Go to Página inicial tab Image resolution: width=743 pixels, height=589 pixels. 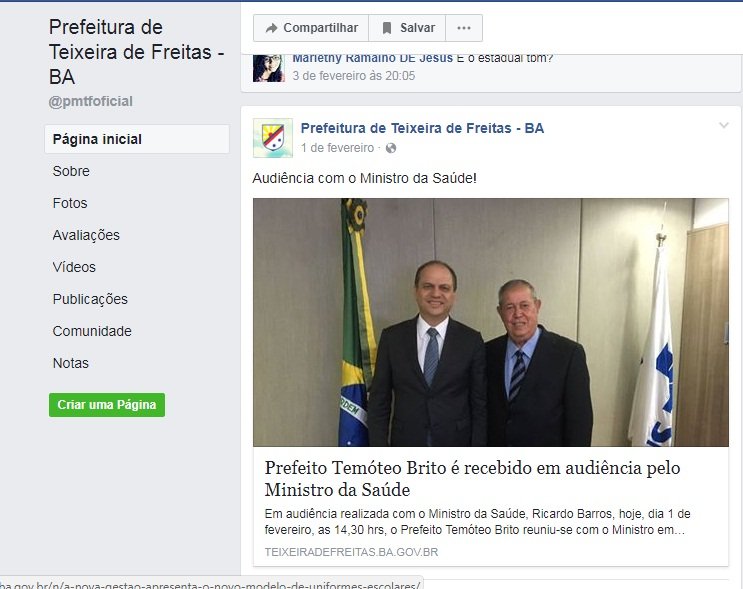pyautogui.click(x=137, y=139)
